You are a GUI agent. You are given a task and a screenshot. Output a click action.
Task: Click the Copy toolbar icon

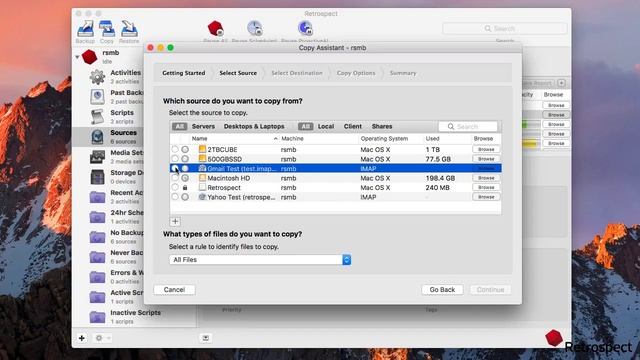point(107,29)
